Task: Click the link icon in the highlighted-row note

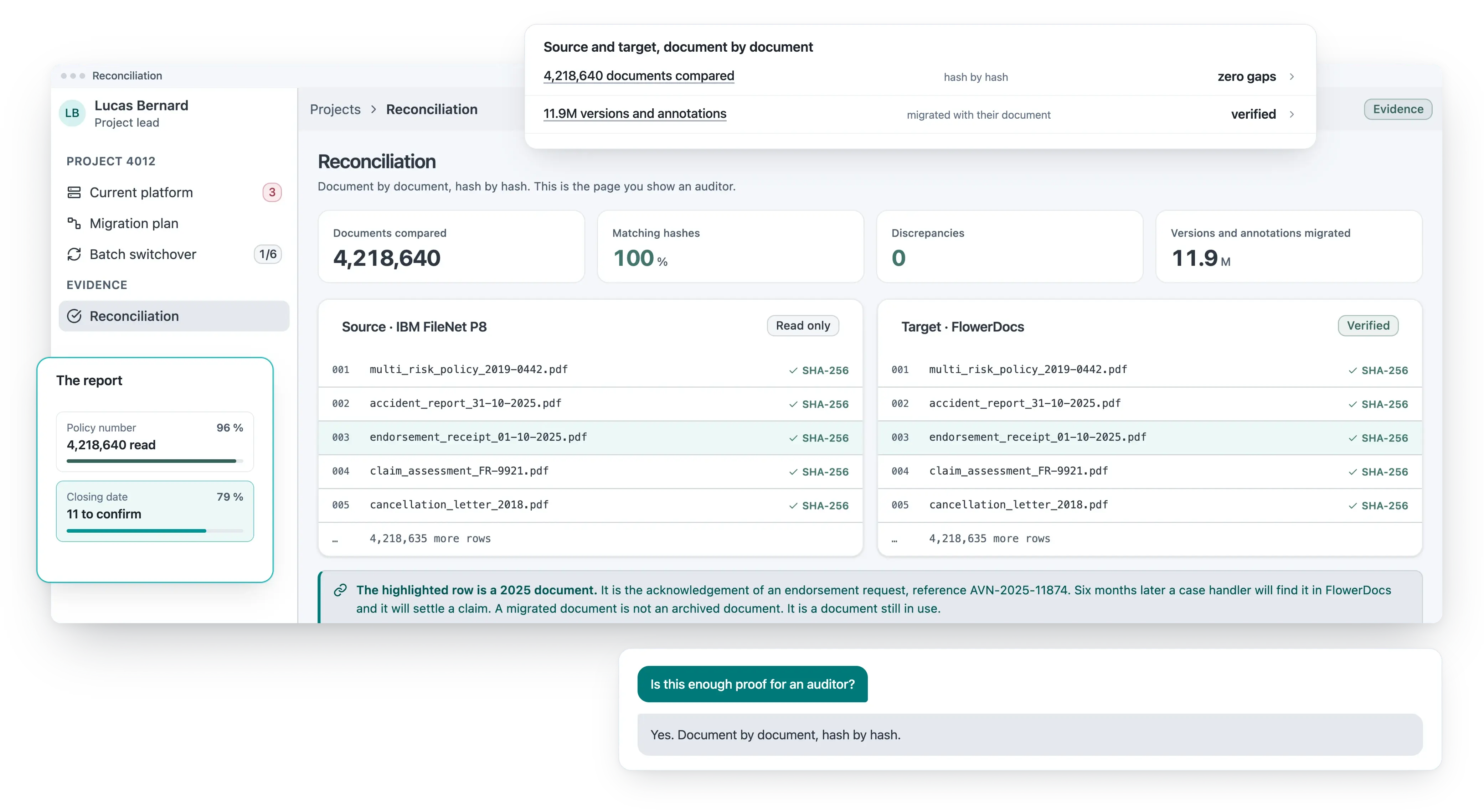Action: 340,590
